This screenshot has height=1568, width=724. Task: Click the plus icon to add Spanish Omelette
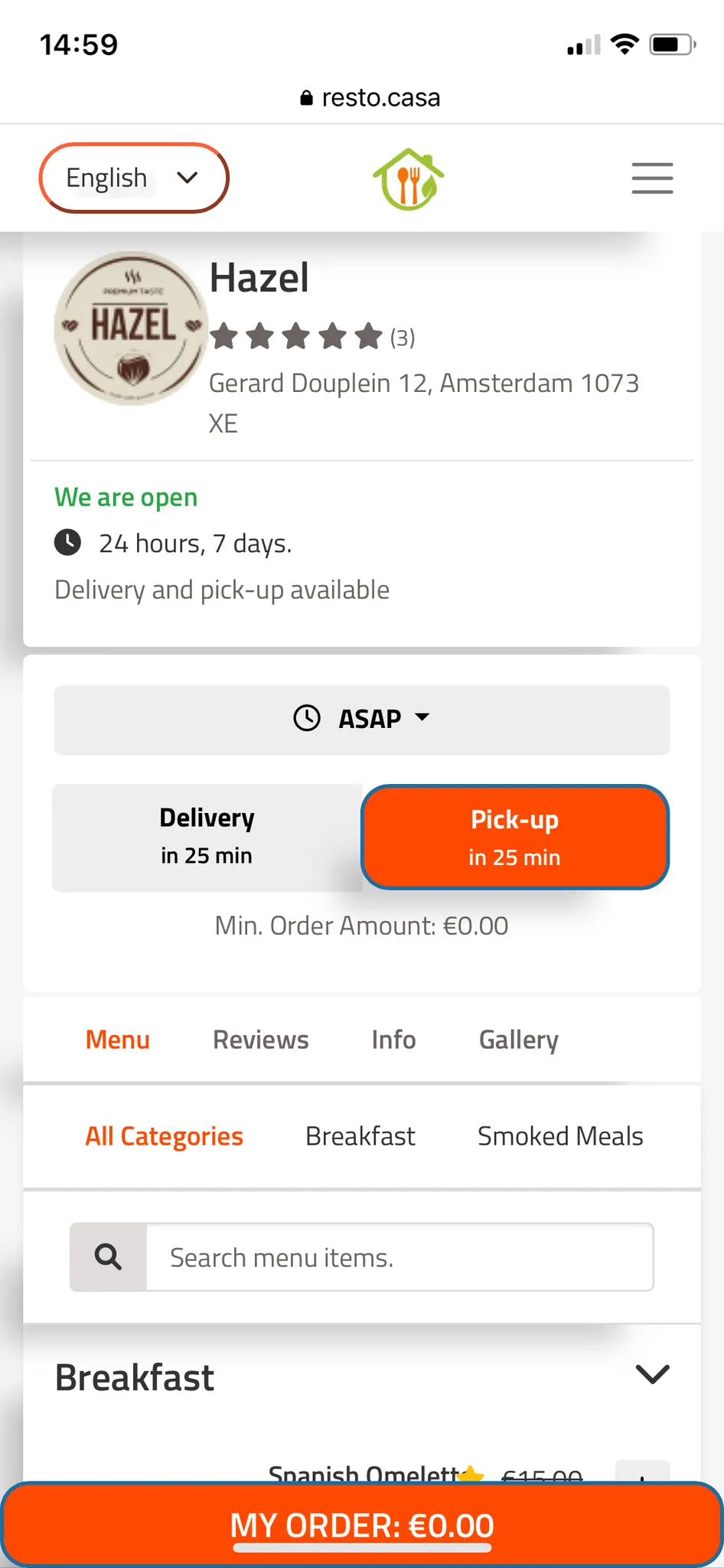click(641, 1472)
